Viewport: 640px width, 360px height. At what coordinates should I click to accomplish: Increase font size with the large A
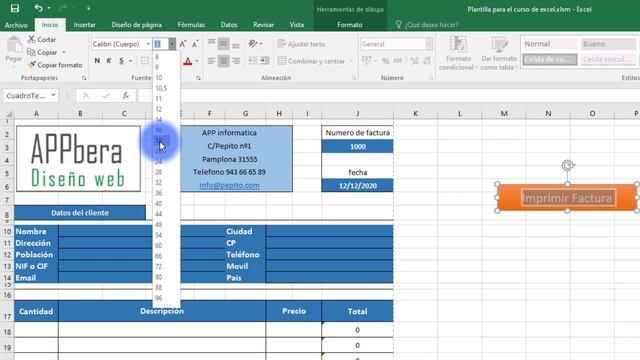click(183, 44)
